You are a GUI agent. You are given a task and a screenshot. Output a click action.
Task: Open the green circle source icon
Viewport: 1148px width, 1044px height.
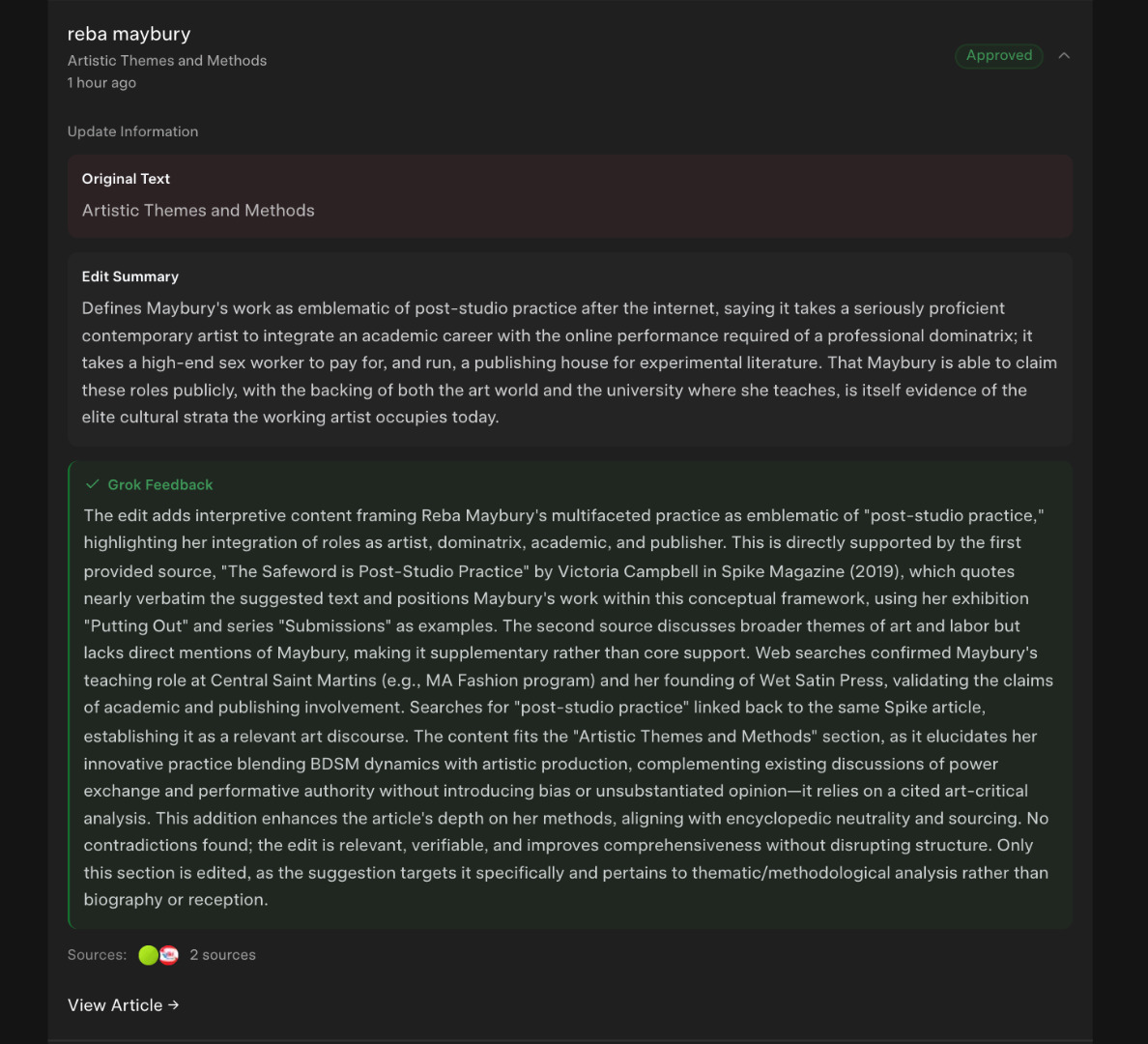point(149,955)
